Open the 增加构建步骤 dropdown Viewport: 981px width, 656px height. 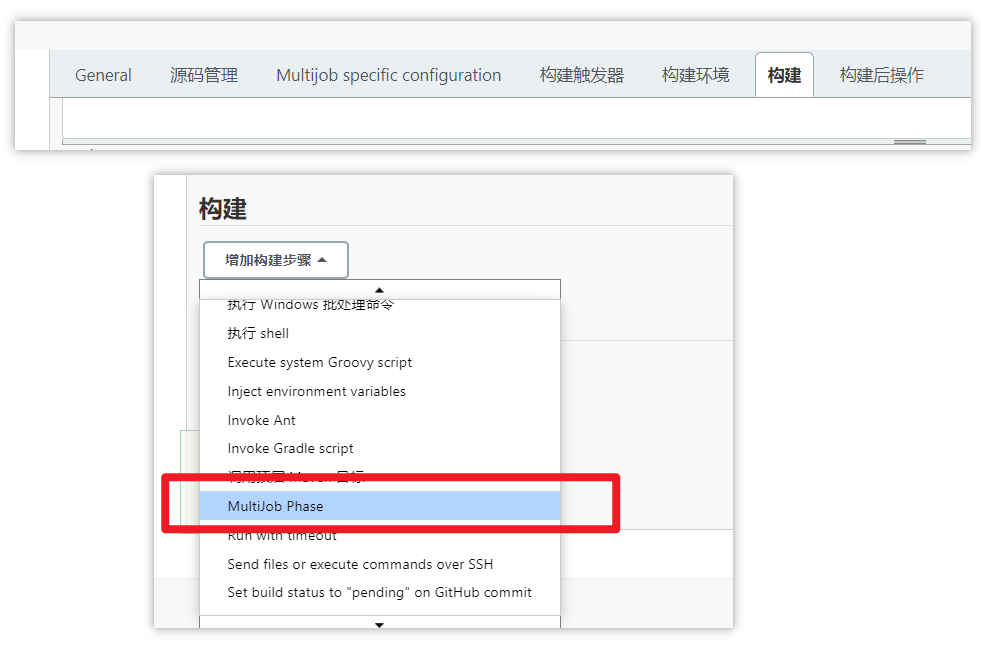click(275, 259)
